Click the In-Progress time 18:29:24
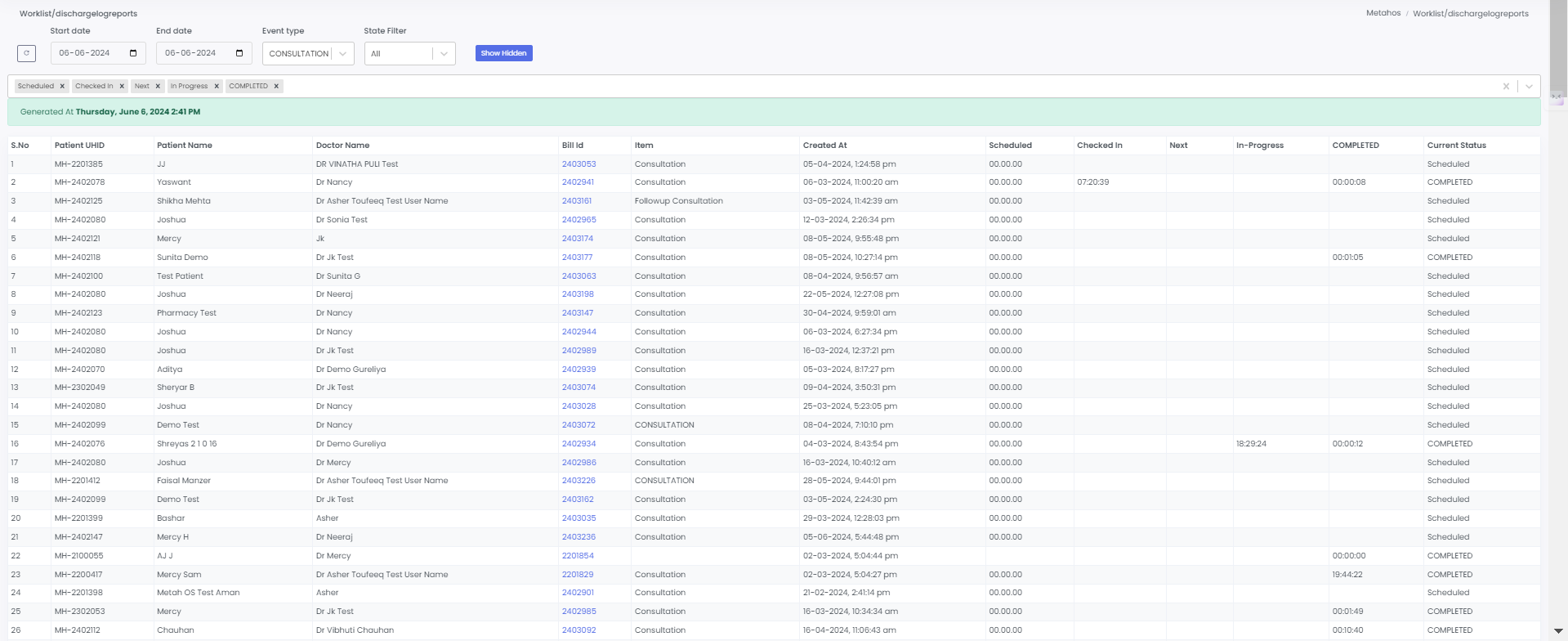This screenshot has width=1568, height=641. tap(1251, 443)
